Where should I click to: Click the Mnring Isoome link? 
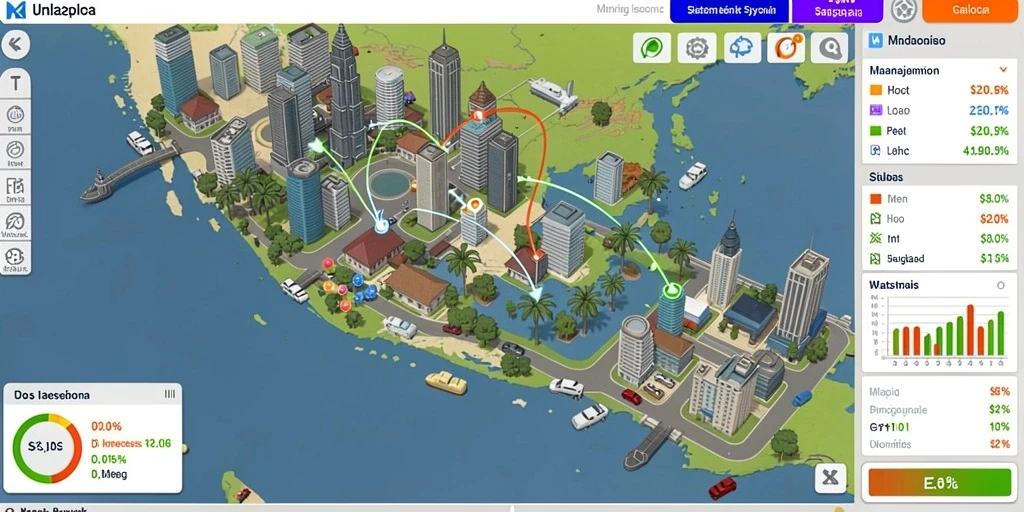coord(630,10)
